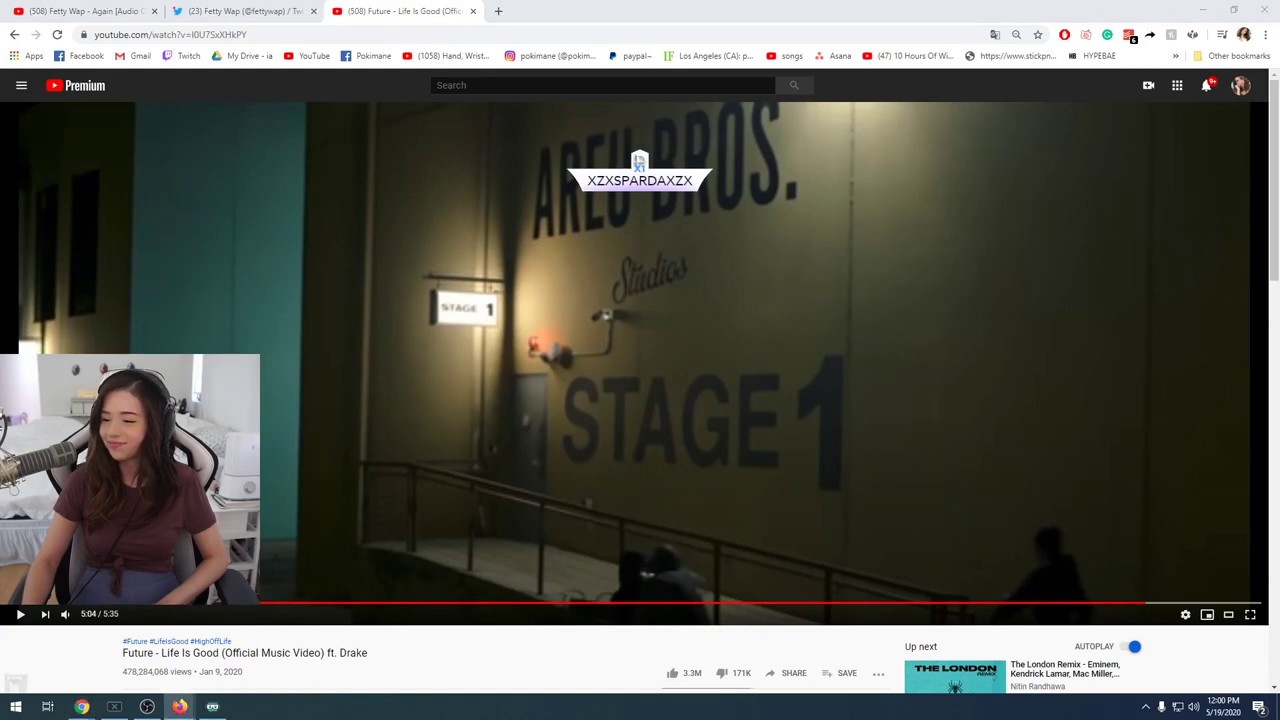Viewport: 1280px width, 720px height.
Task: Open the Gmail bookmark
Action: pyautogui.click(x=132, y=56)
